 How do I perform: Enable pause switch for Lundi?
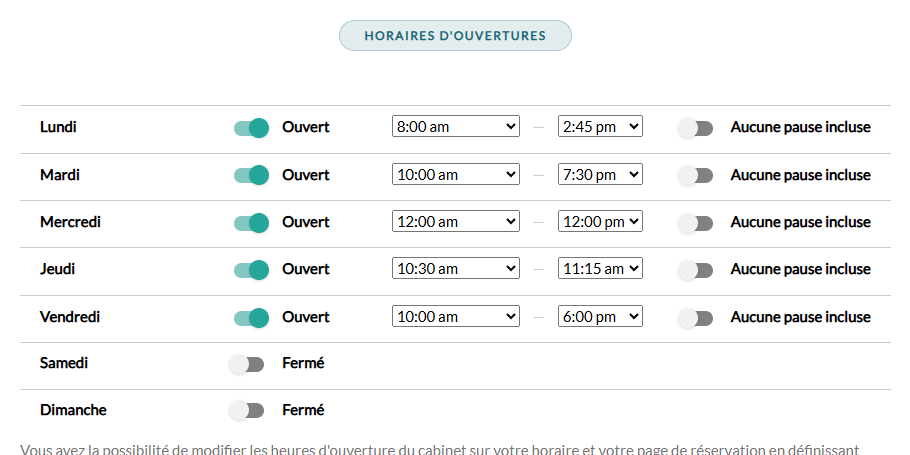pos(695,128)
